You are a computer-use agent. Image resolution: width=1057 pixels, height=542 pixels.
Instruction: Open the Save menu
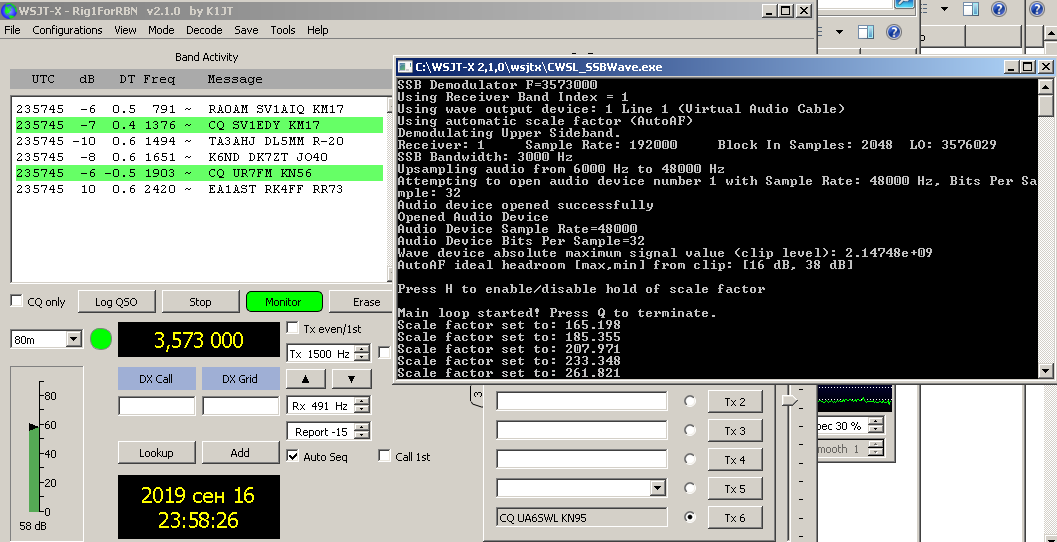click(x=246, y=30)
